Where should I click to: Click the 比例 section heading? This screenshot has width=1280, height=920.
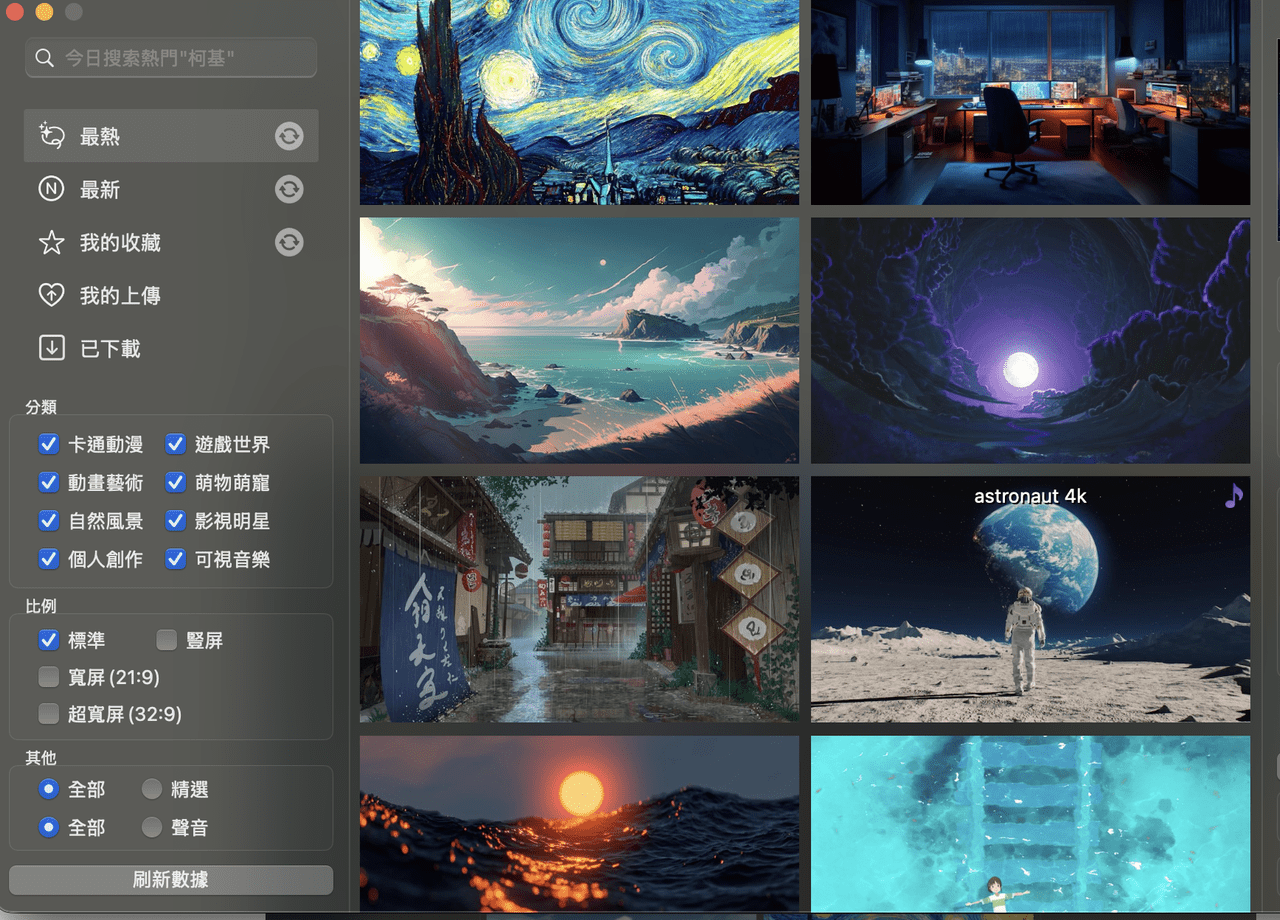pos(41,606)
